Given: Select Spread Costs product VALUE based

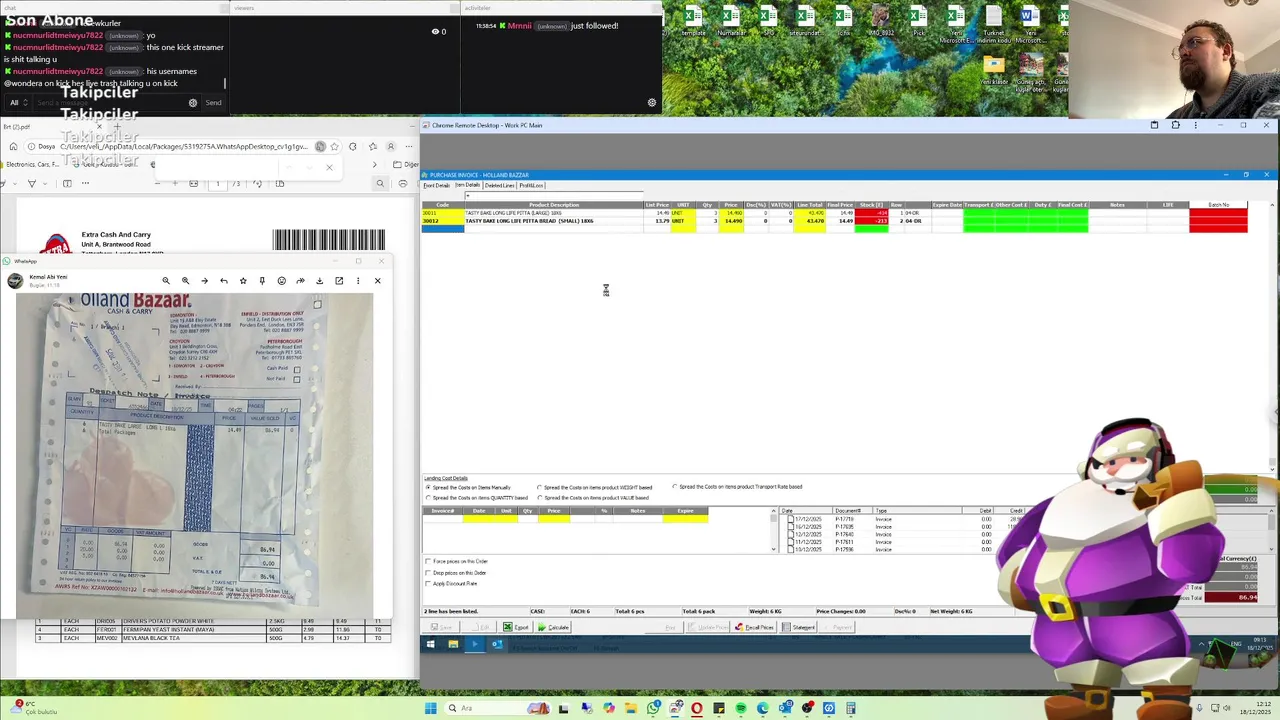Looking at the screenshot, I should point(541,497).
